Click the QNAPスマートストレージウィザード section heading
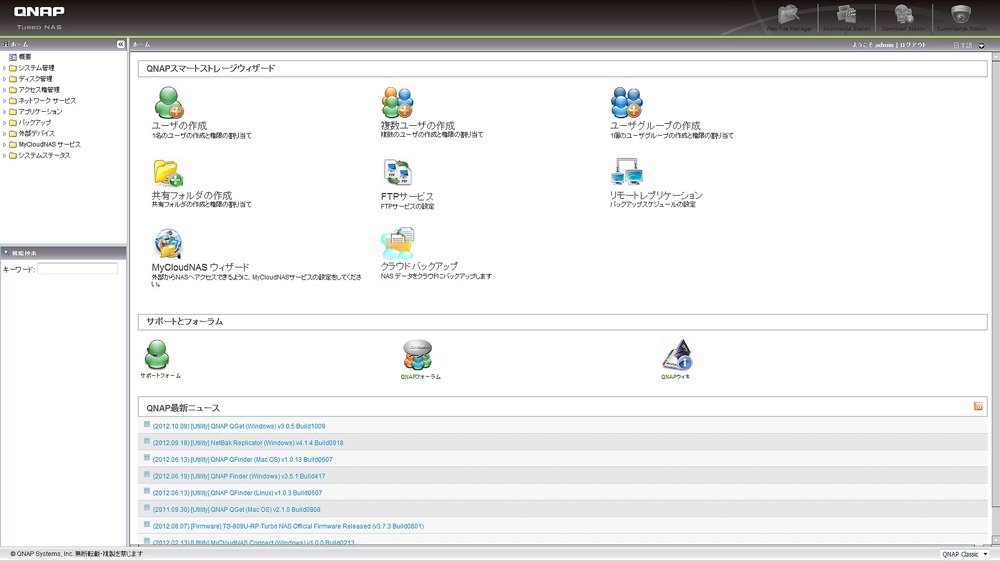 (210, 68)
